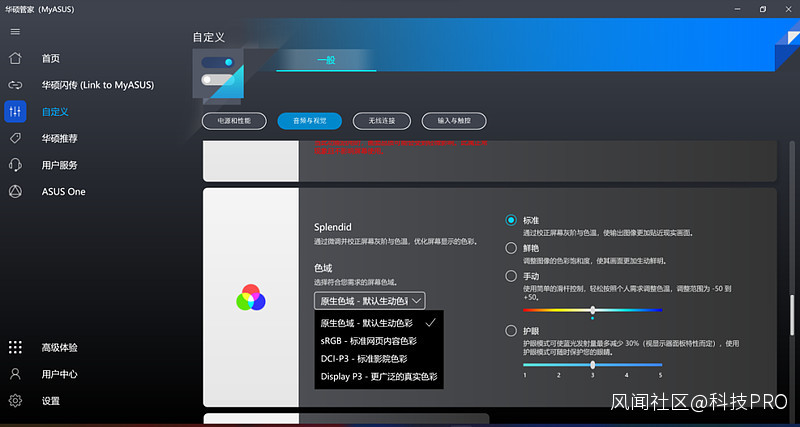800x427 pixels.
Task: Minimize the MyASUS window
Action: (738, 9)
